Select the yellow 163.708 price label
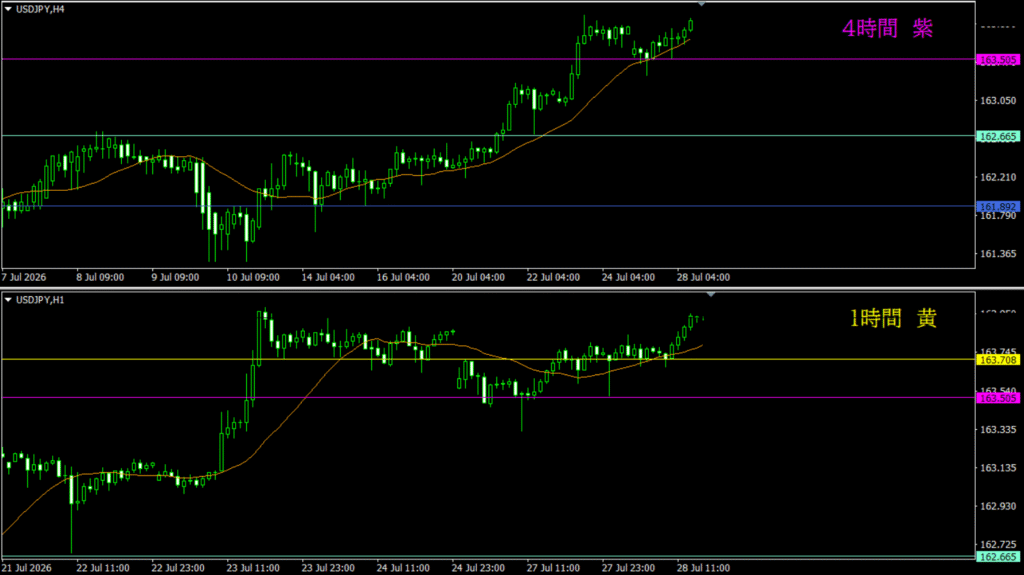 (x=998, y=360)
